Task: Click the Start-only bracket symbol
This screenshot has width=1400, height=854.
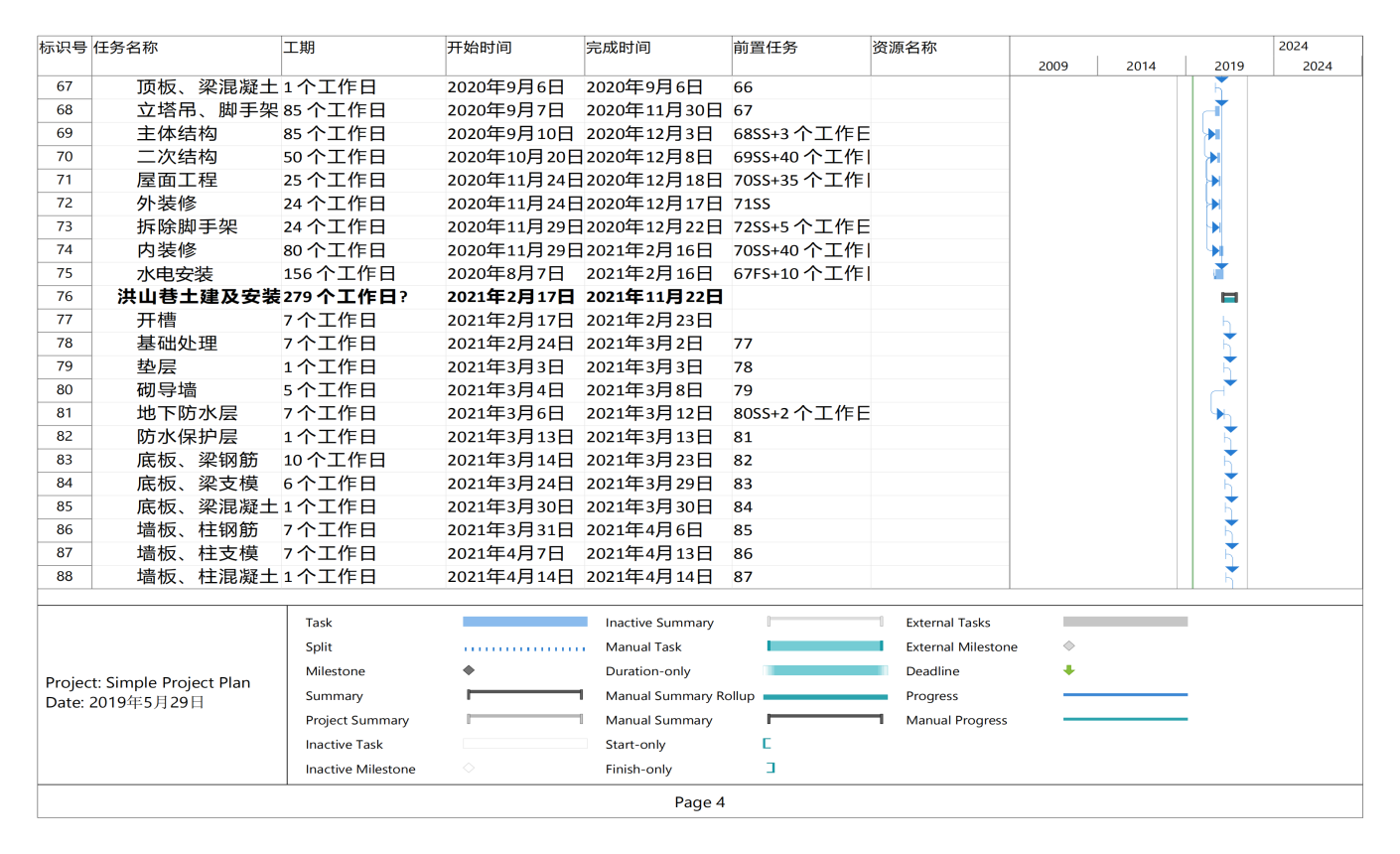Action: pos(767,744)
